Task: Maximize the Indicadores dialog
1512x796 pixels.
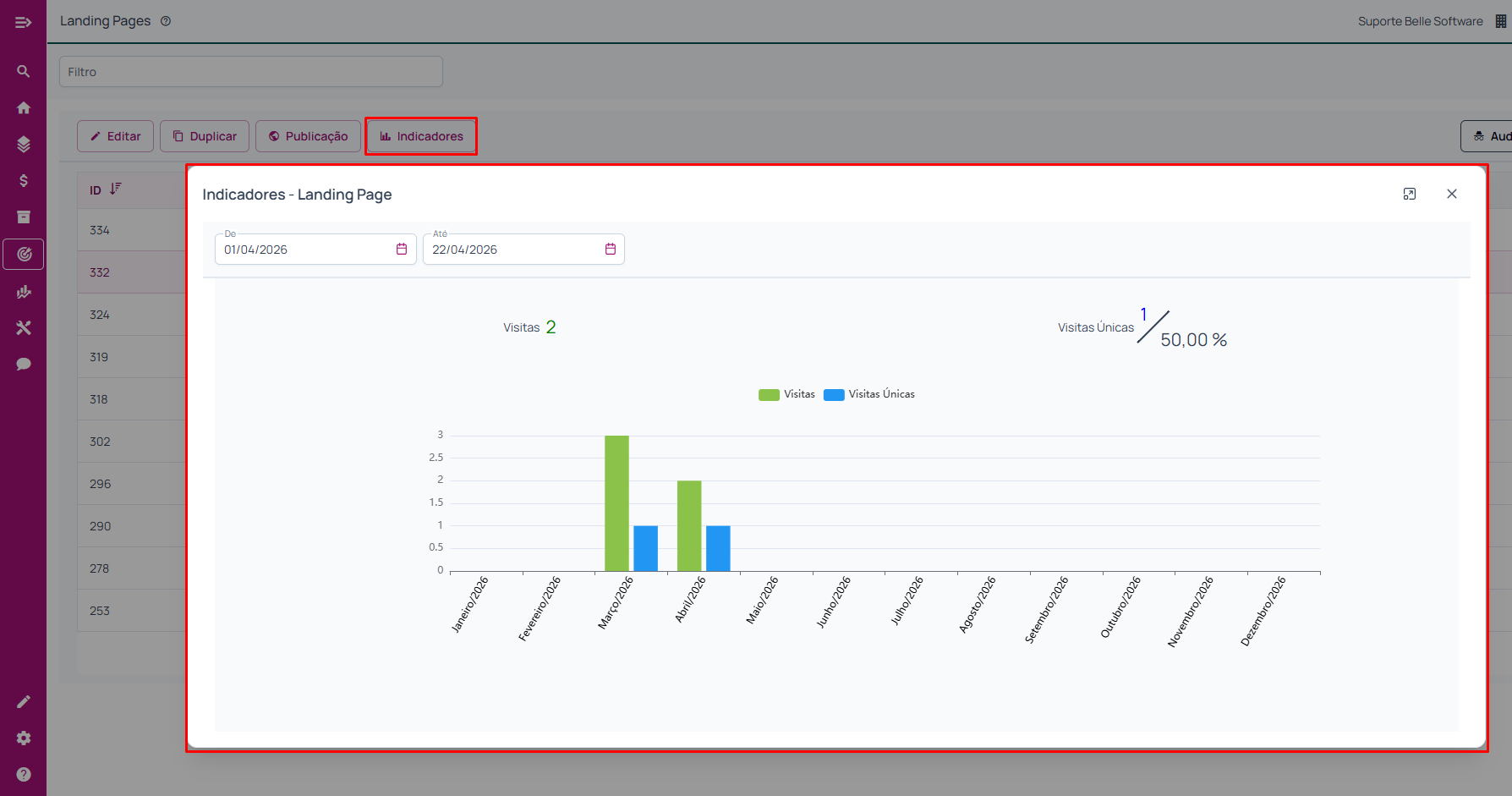Action: click(1410, 195)
